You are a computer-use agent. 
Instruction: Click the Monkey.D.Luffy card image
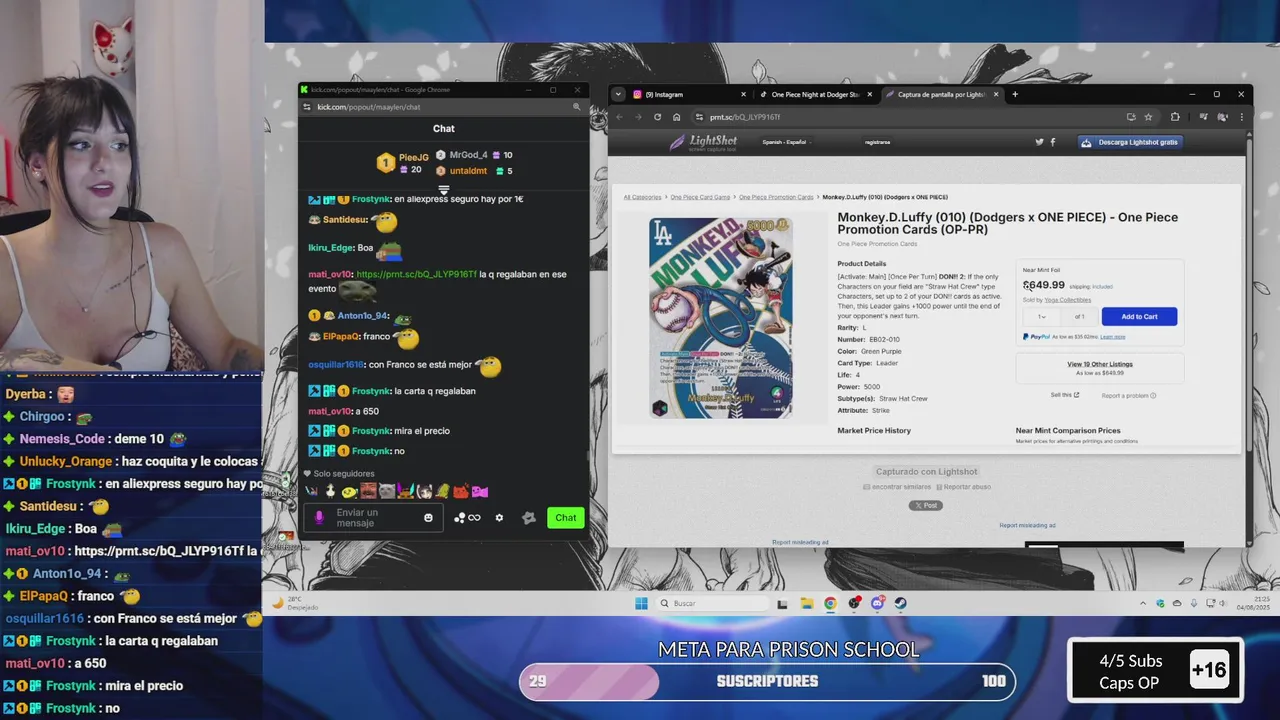point(720,317)
